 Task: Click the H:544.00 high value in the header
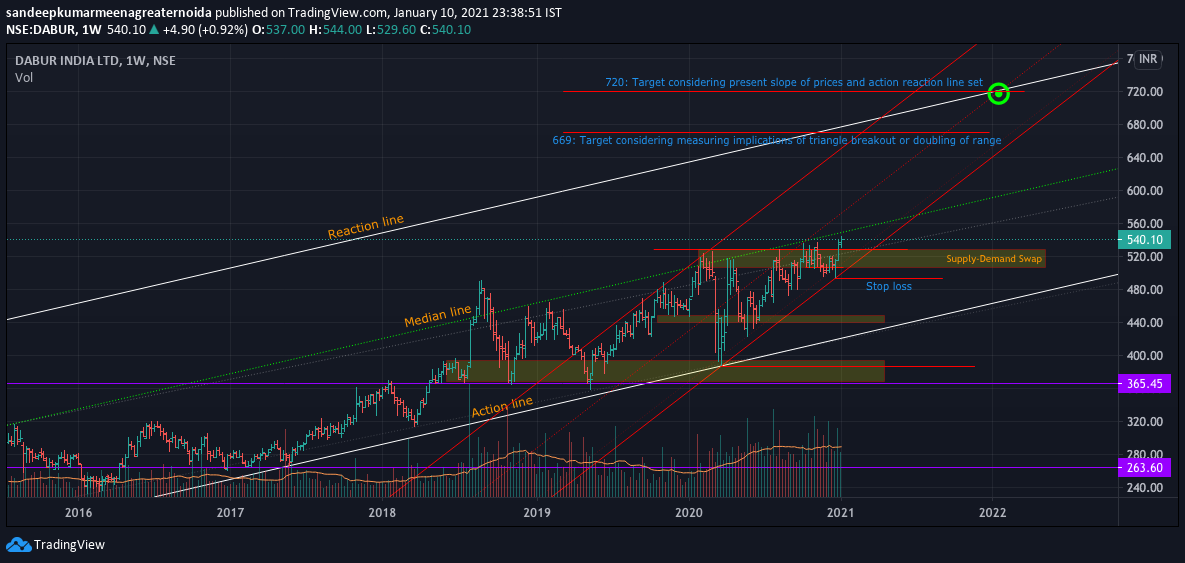(337, 29)
